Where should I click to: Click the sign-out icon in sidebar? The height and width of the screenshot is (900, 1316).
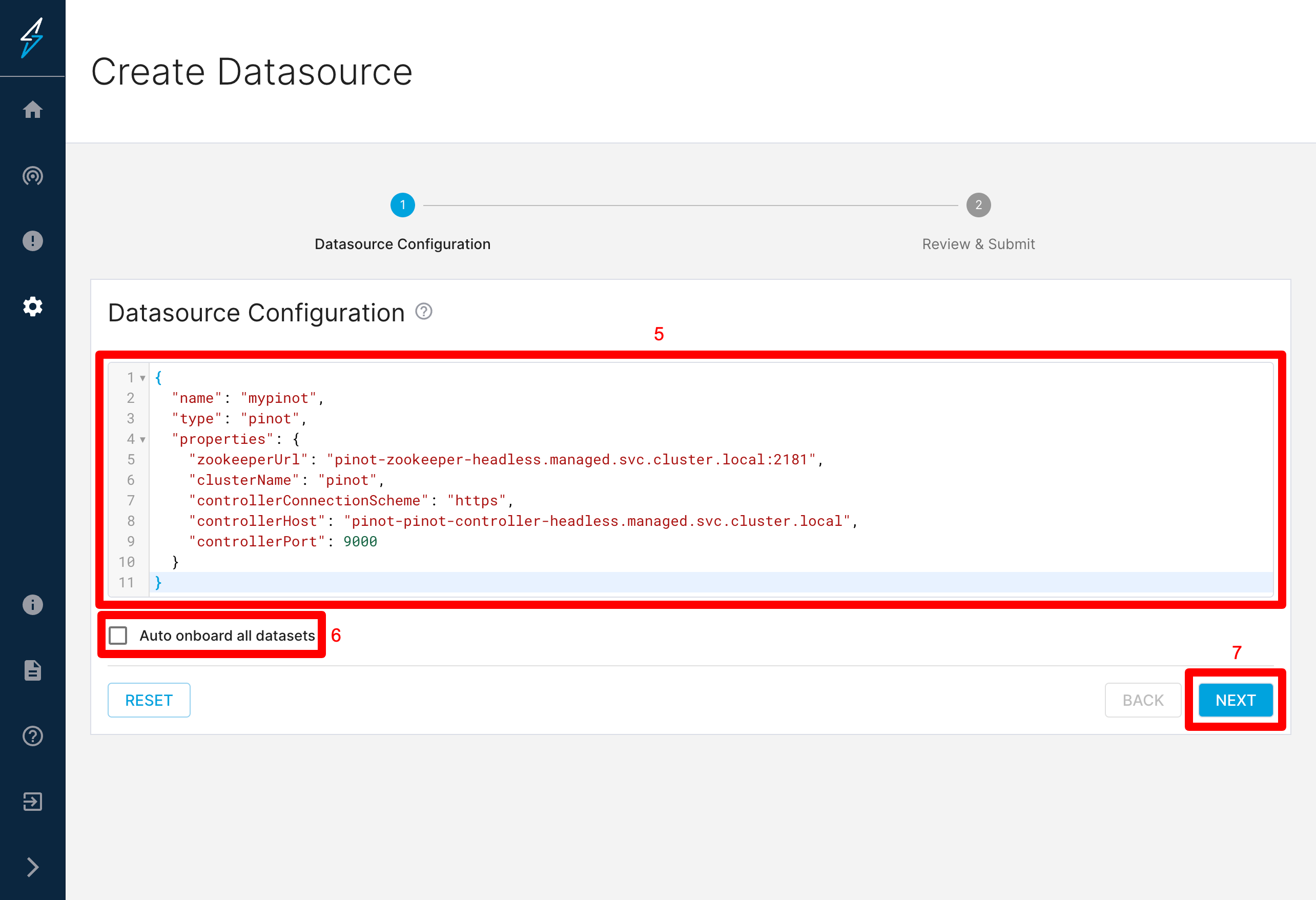pyautogui.click(x=32, y=802)
